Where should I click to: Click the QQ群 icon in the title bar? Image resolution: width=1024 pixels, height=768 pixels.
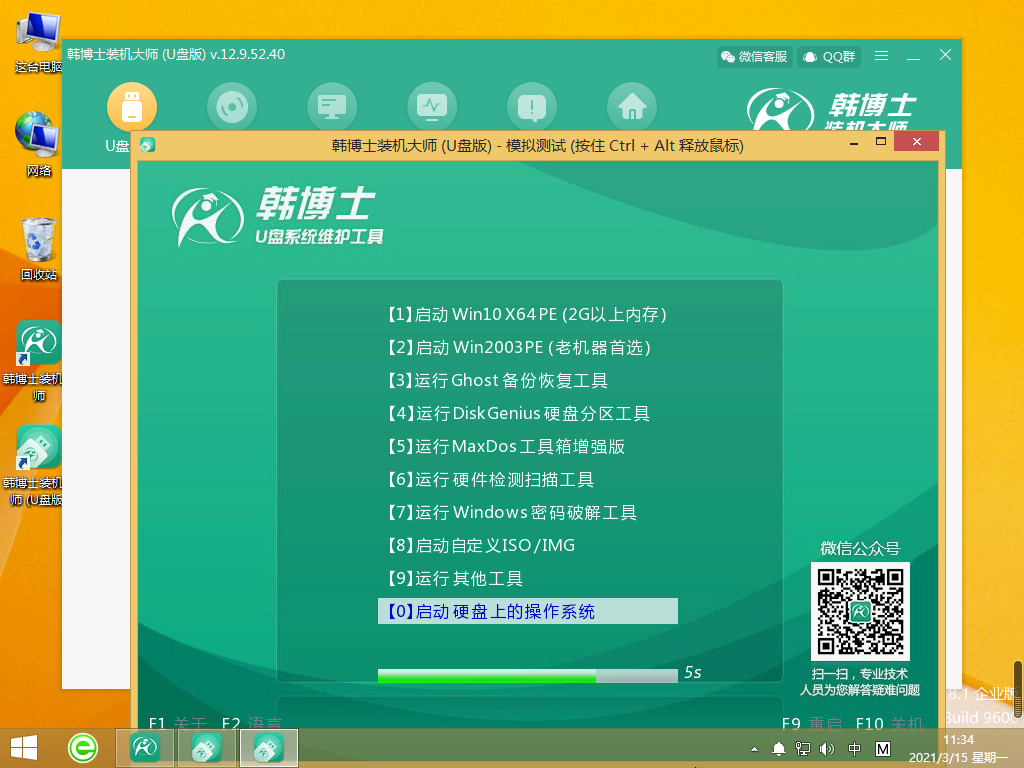click(x=828, y=56)
